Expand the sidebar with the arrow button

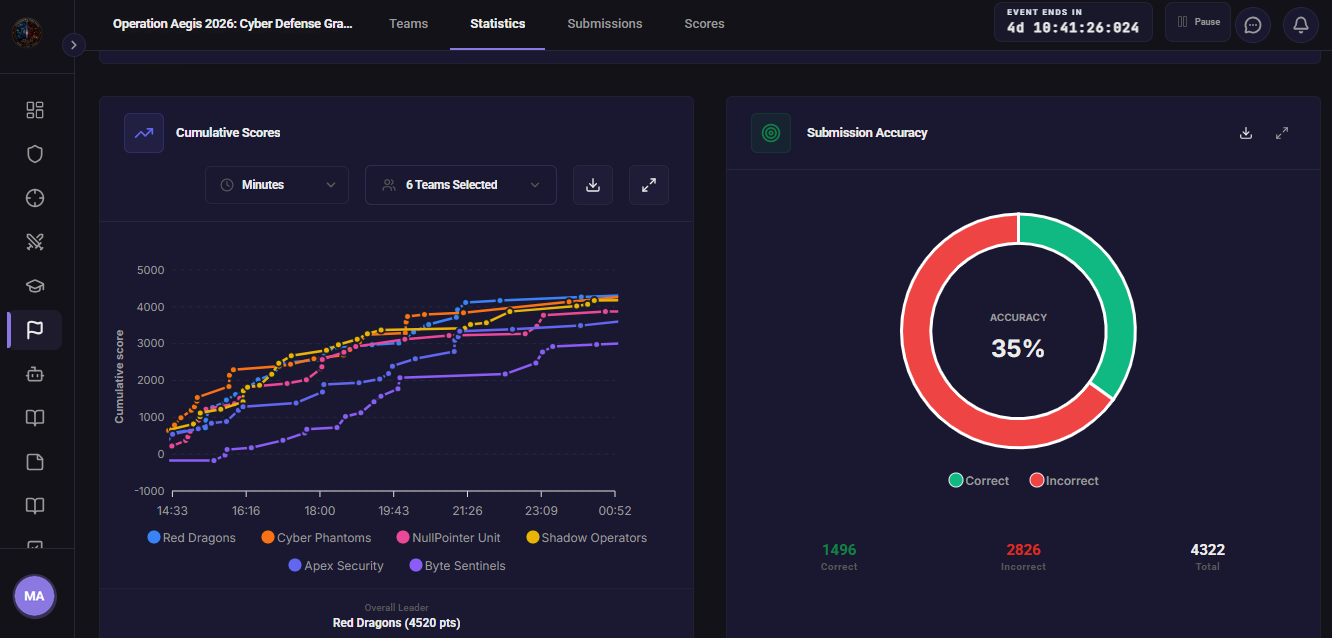pos(74,45)
